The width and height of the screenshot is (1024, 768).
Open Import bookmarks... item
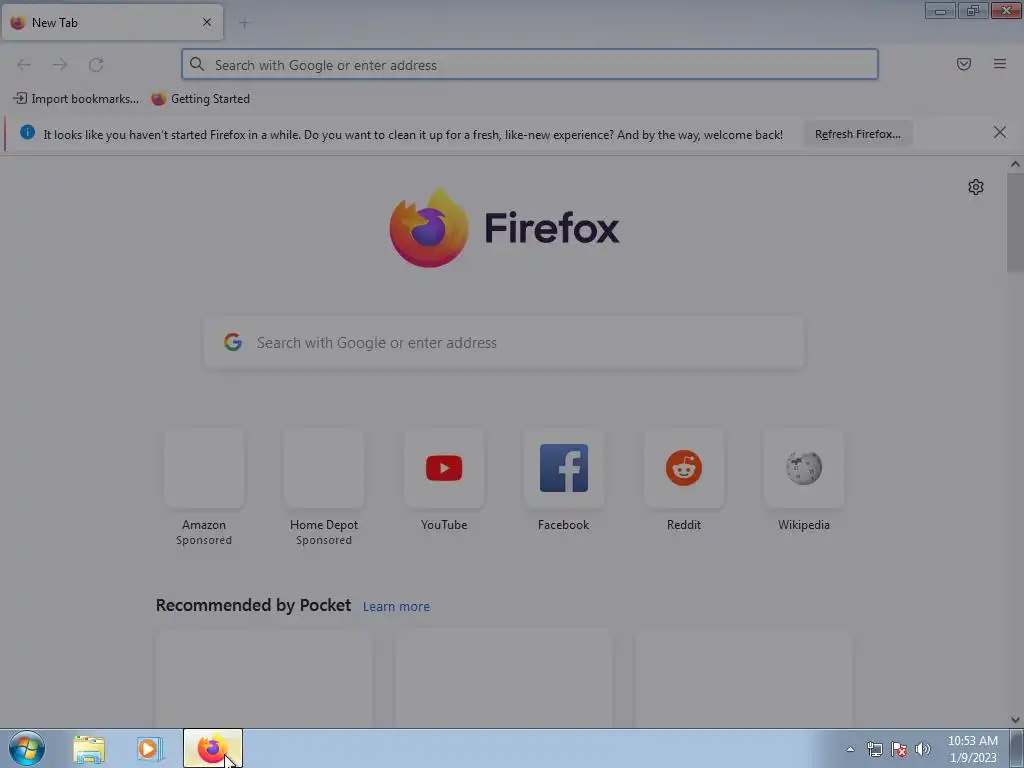76,99
